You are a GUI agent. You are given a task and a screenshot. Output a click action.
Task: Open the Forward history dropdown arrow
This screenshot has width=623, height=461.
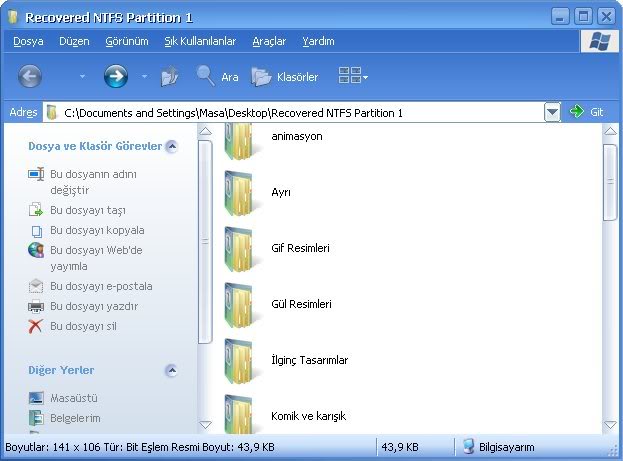click(145, 76)
